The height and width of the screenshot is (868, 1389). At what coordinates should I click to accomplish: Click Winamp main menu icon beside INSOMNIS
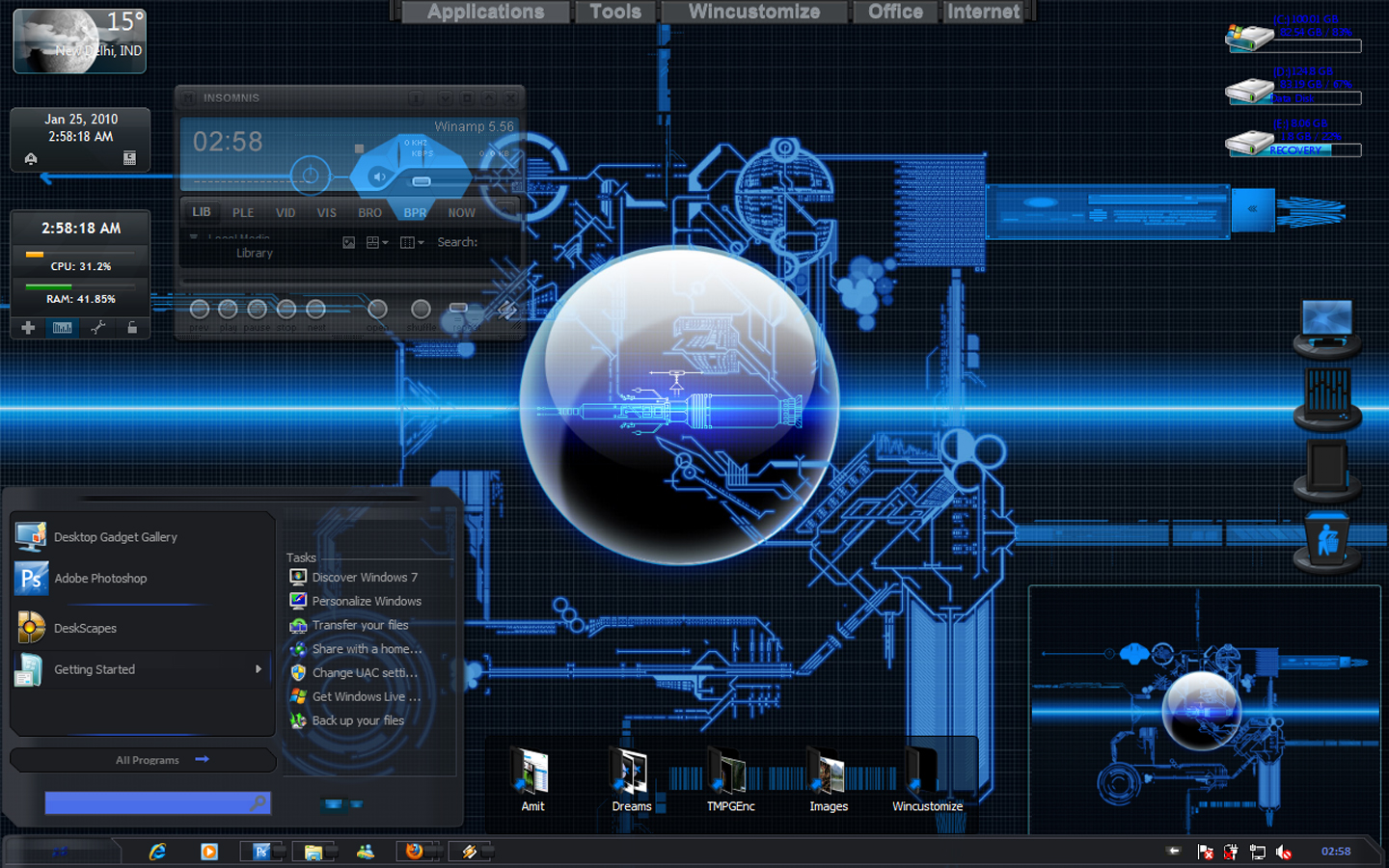[188, 98]
